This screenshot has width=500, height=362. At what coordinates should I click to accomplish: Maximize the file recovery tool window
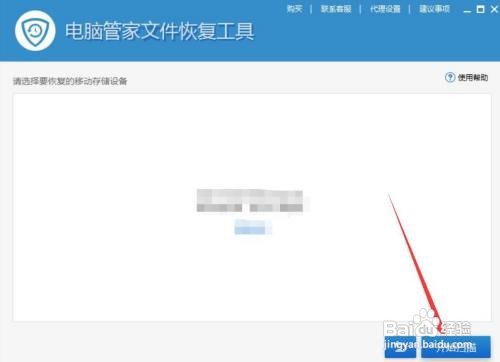pyautogui.click(x=481, y=9)
